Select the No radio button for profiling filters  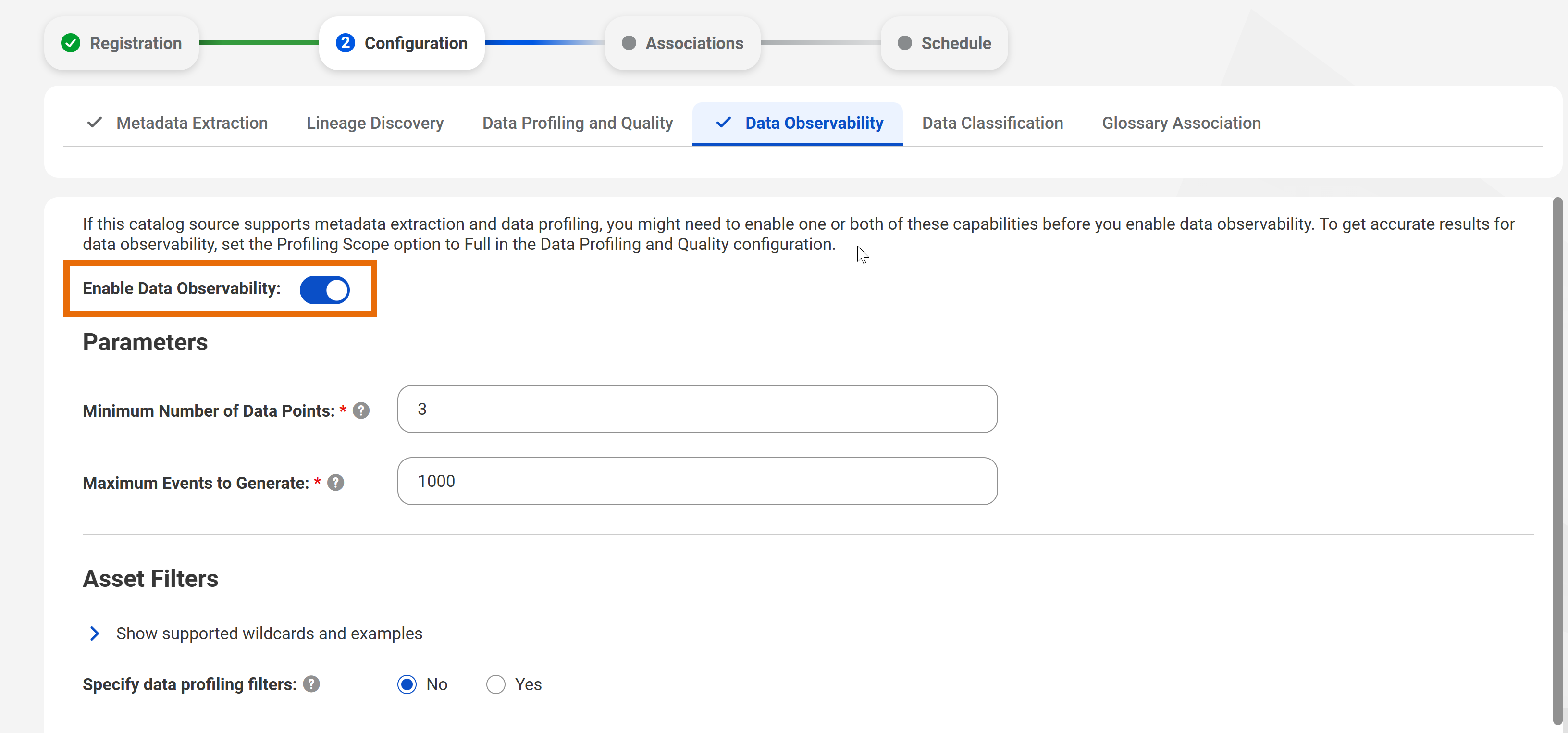407,684
